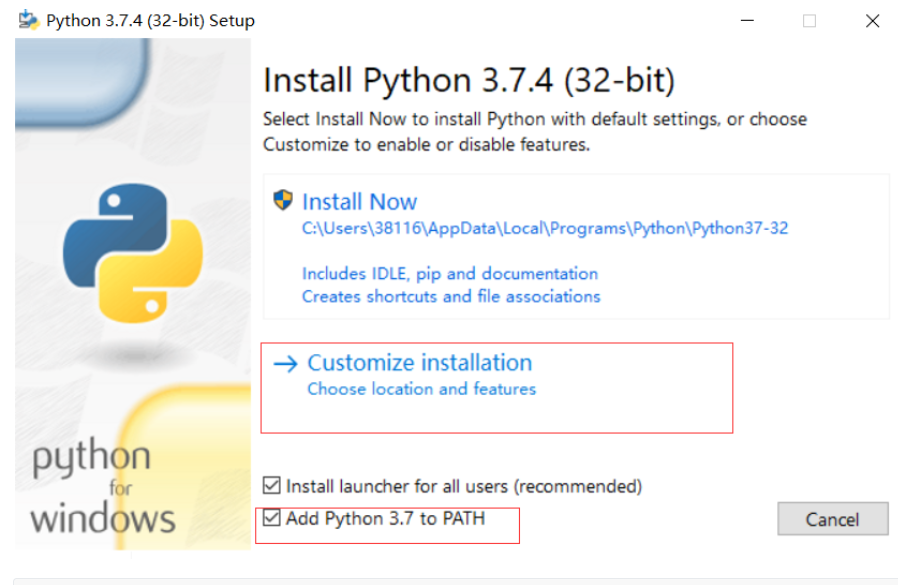The width and height of the screenshot is (898, 585).
Task: Click the default install path text
Action: pyautogui.click(x=545, y=228)
